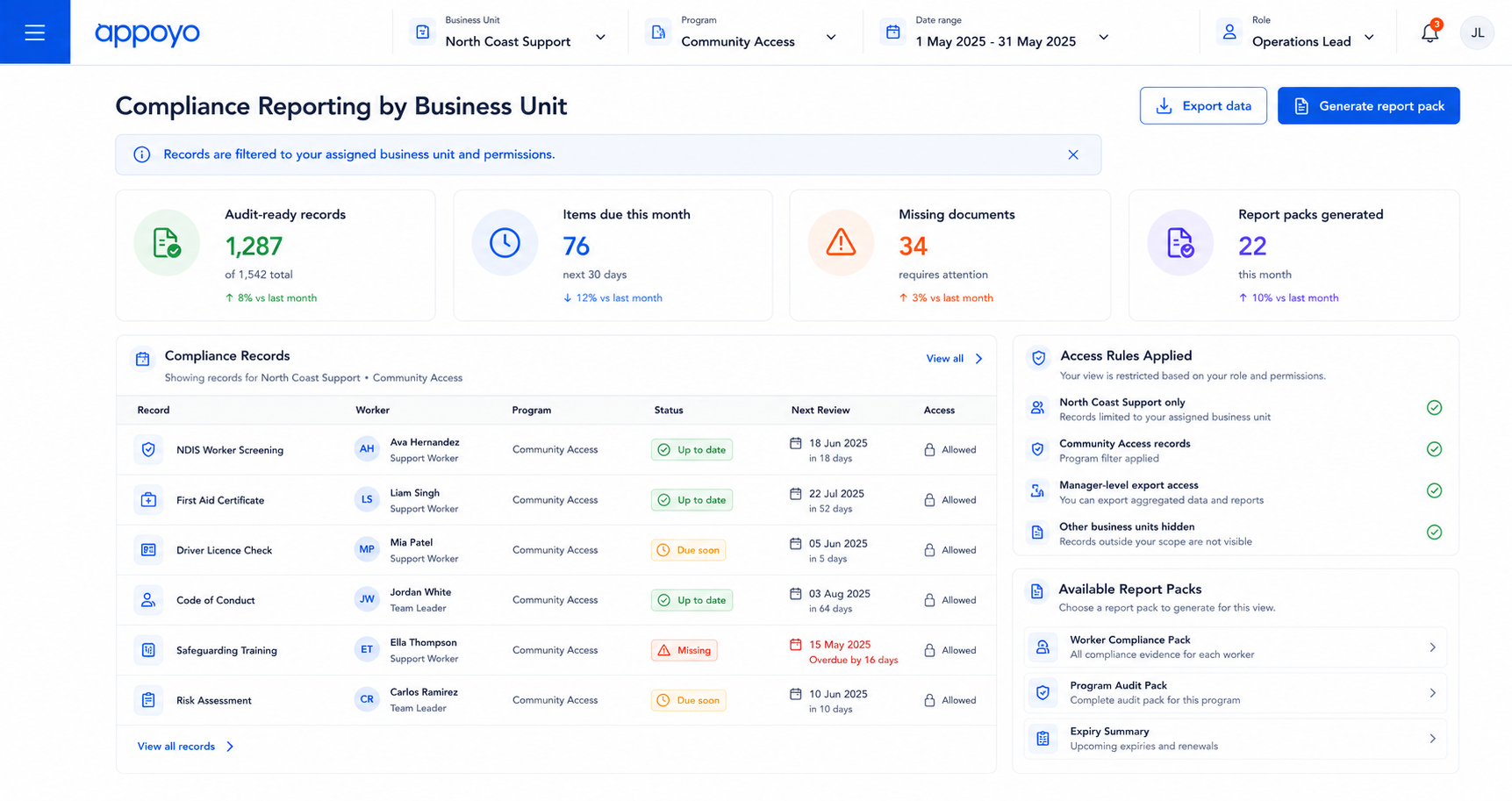
Task: Click the Manager-level export access icon
Action: tap(1037, 491)
